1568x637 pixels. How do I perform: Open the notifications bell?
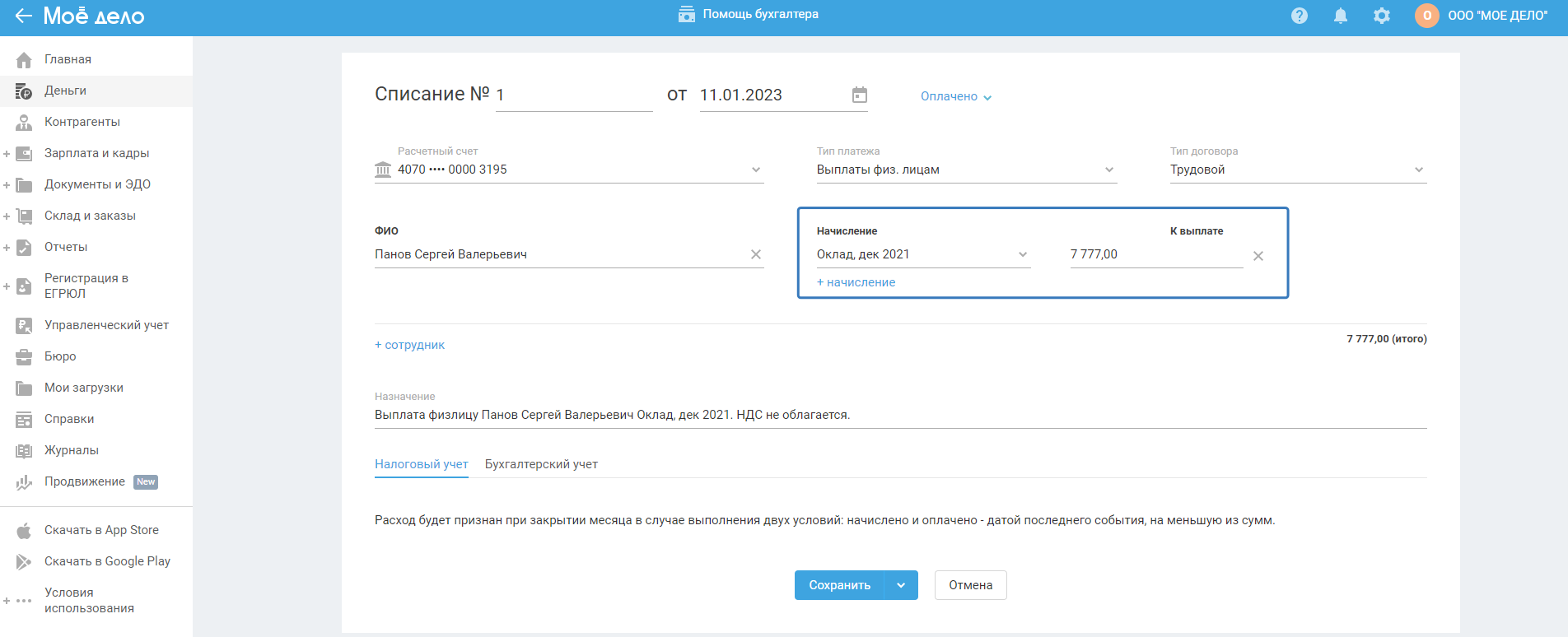(1341, 16)
